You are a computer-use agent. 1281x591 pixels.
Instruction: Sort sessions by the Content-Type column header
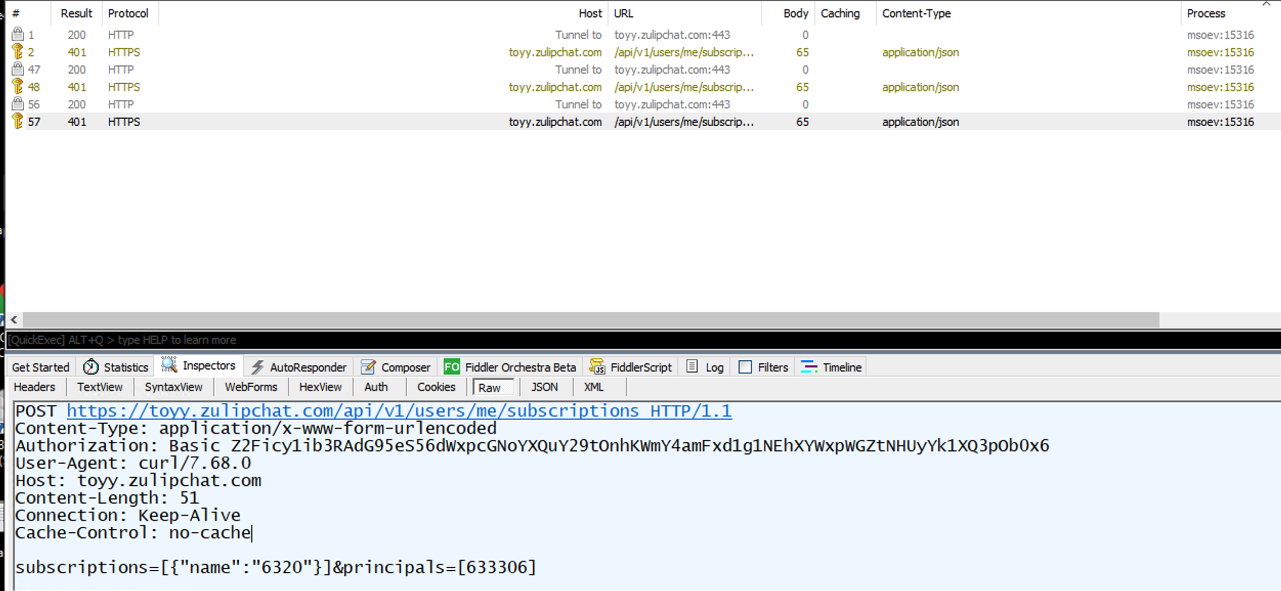click(916, 13)
